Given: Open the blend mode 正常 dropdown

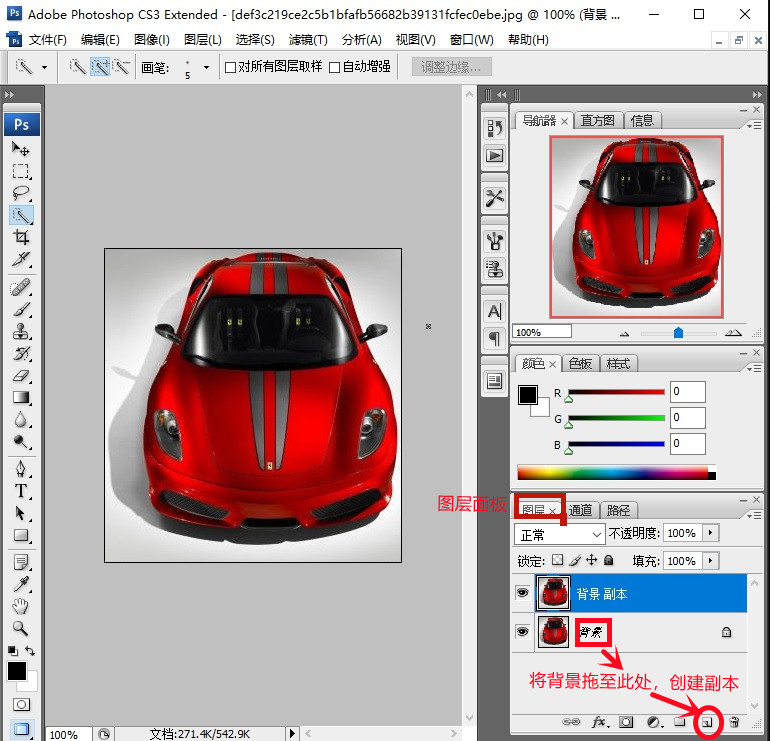Looking at the screenshot, I should click(559, 534).
